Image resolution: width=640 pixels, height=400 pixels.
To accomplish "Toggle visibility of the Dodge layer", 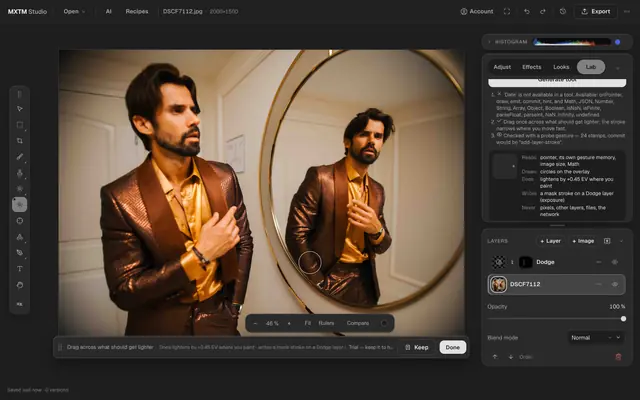I will 615,262.
